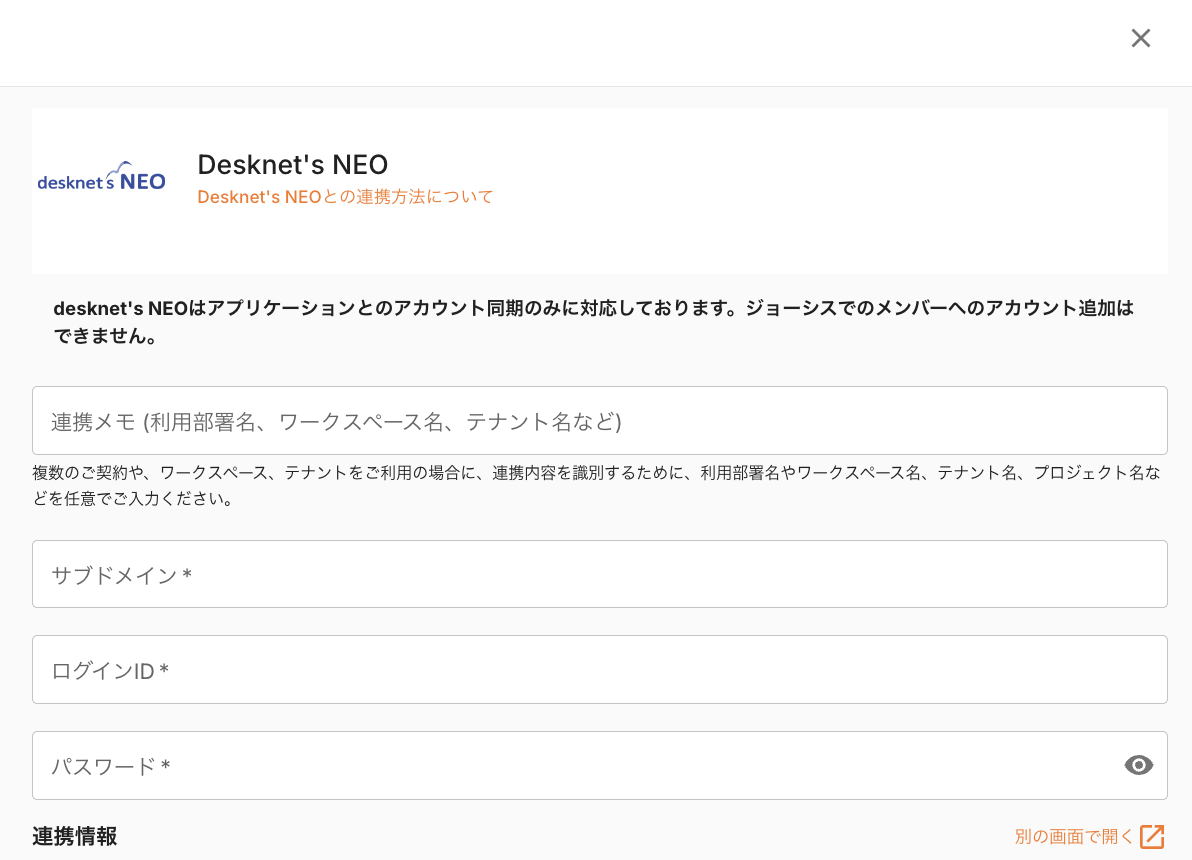
Task: Click the asterisk after ログインID label
Action: coord(164,671)
